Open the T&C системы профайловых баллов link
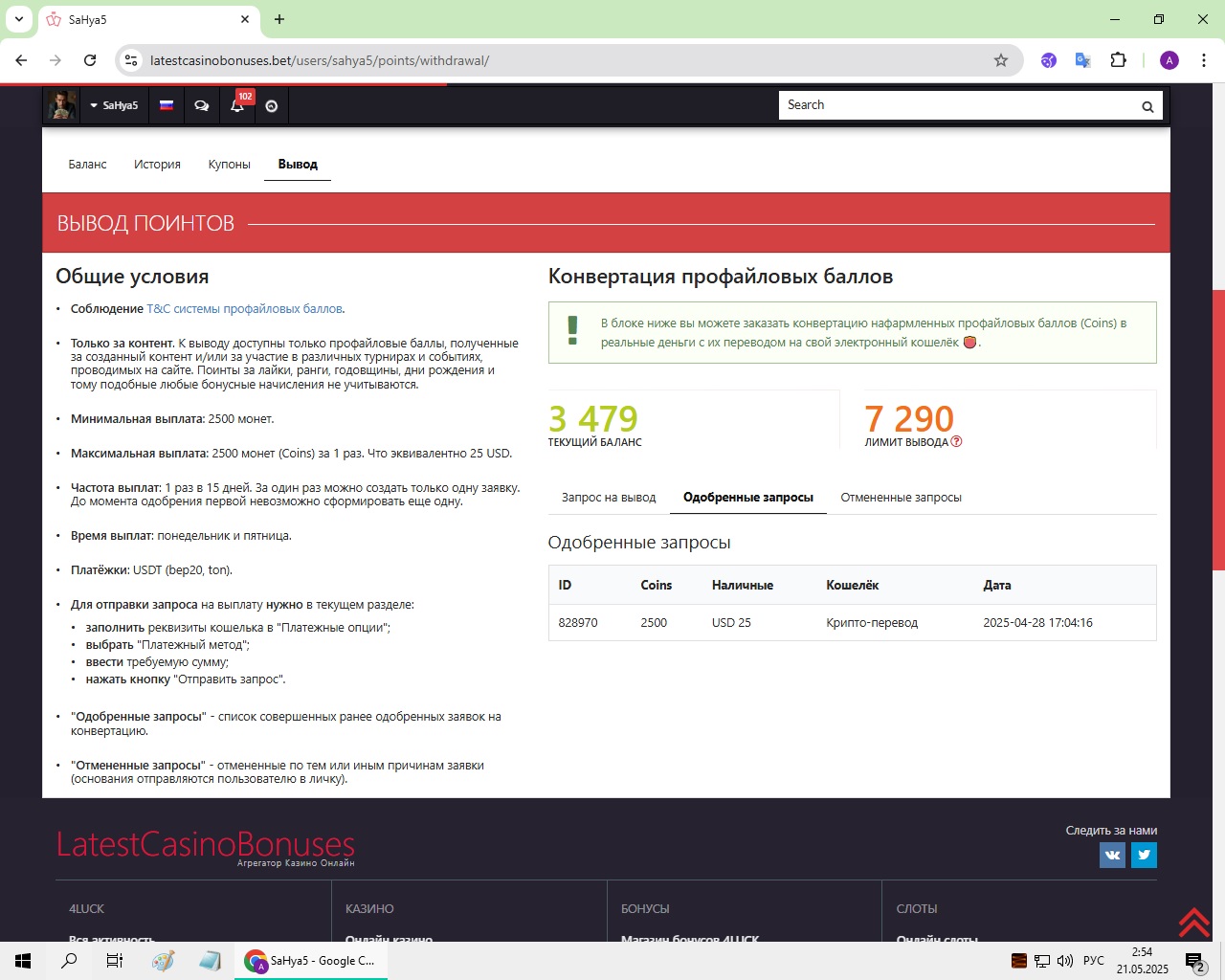 pos(244,309)
